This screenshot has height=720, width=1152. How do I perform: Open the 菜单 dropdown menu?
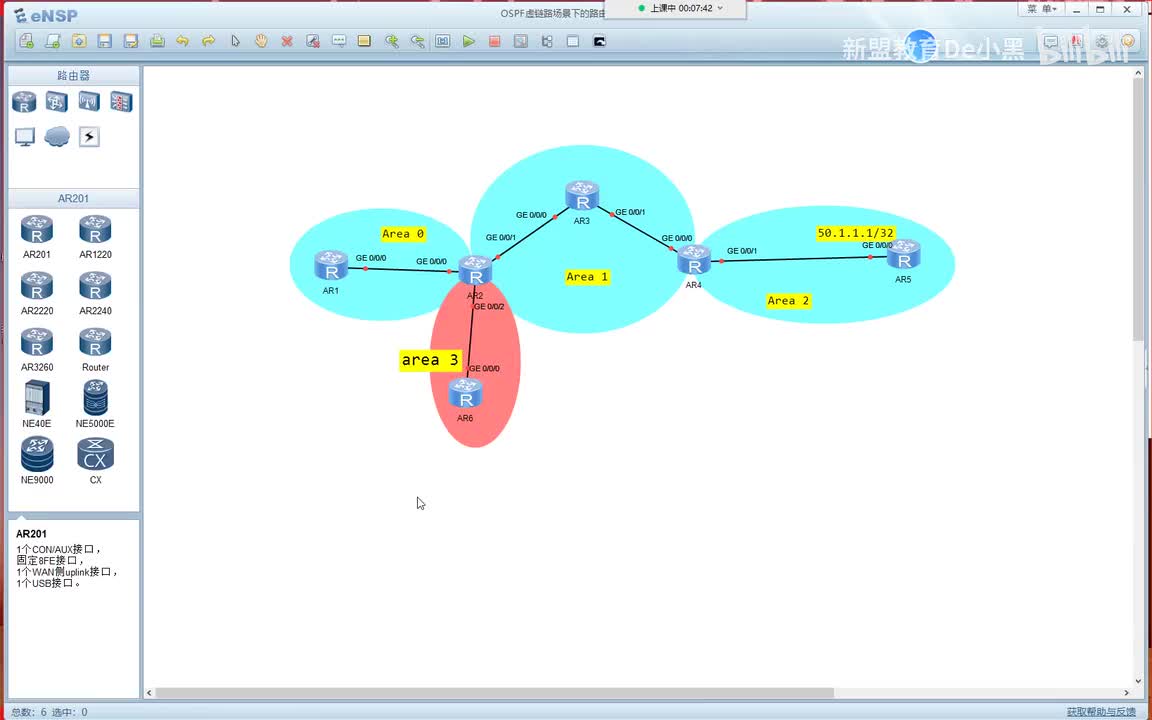pyautogui.click(x=1042, y=9)
